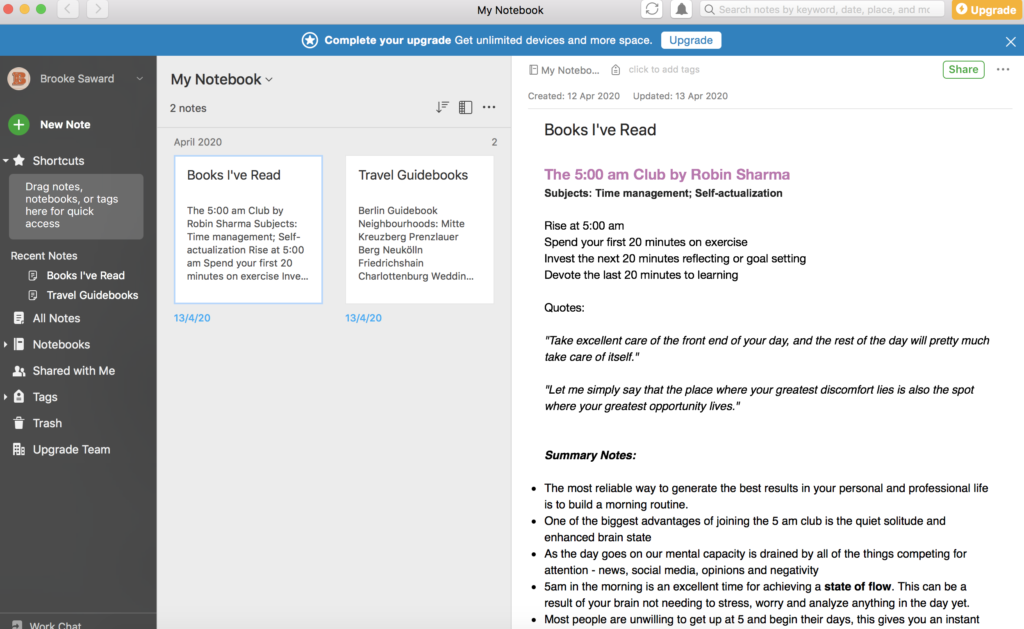Expand the Notebooks section in sidebar
The image size is (1024, 629).
tap(6, 344)
